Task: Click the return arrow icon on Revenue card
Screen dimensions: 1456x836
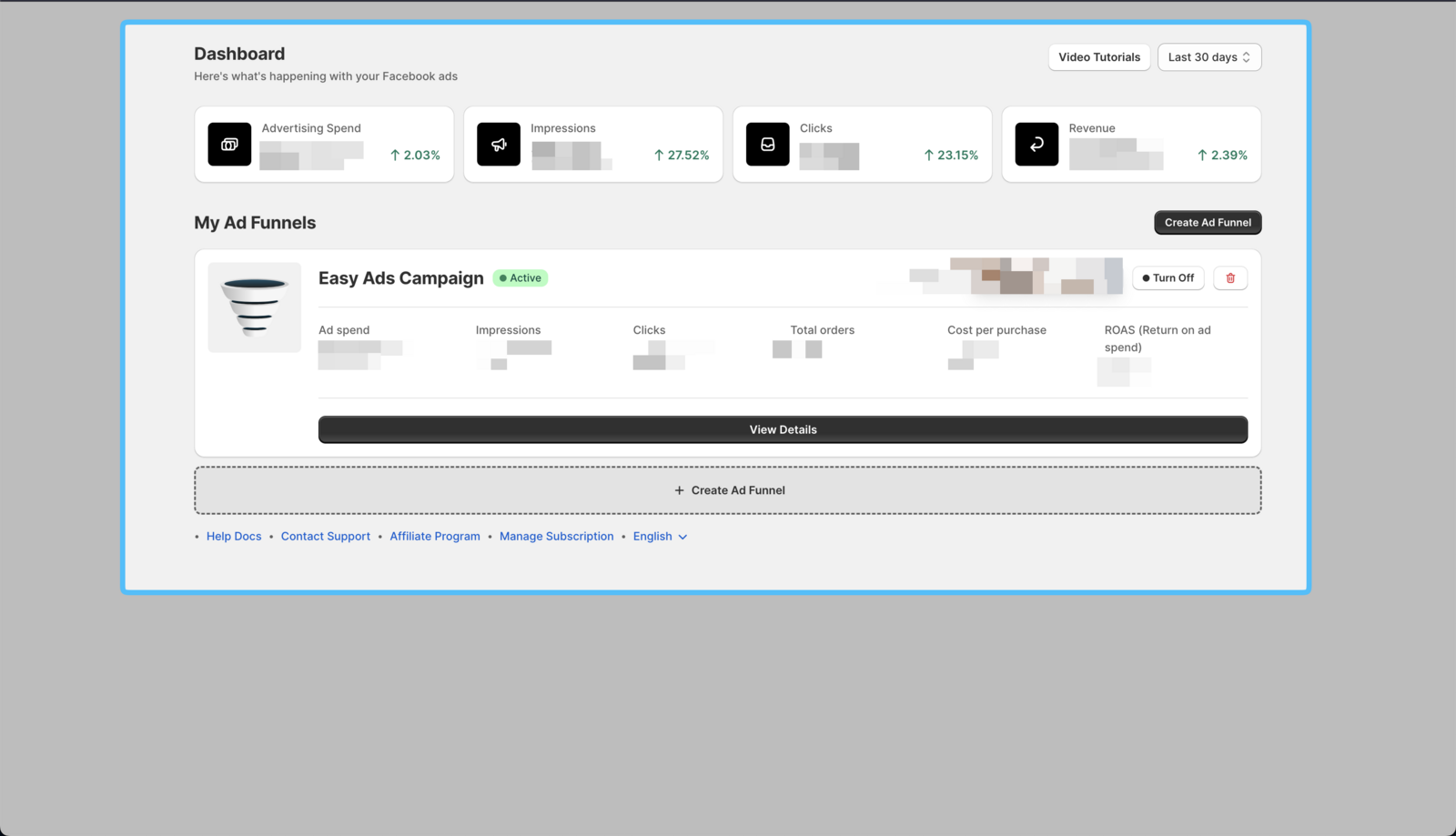Action: tap(1036, 144)
